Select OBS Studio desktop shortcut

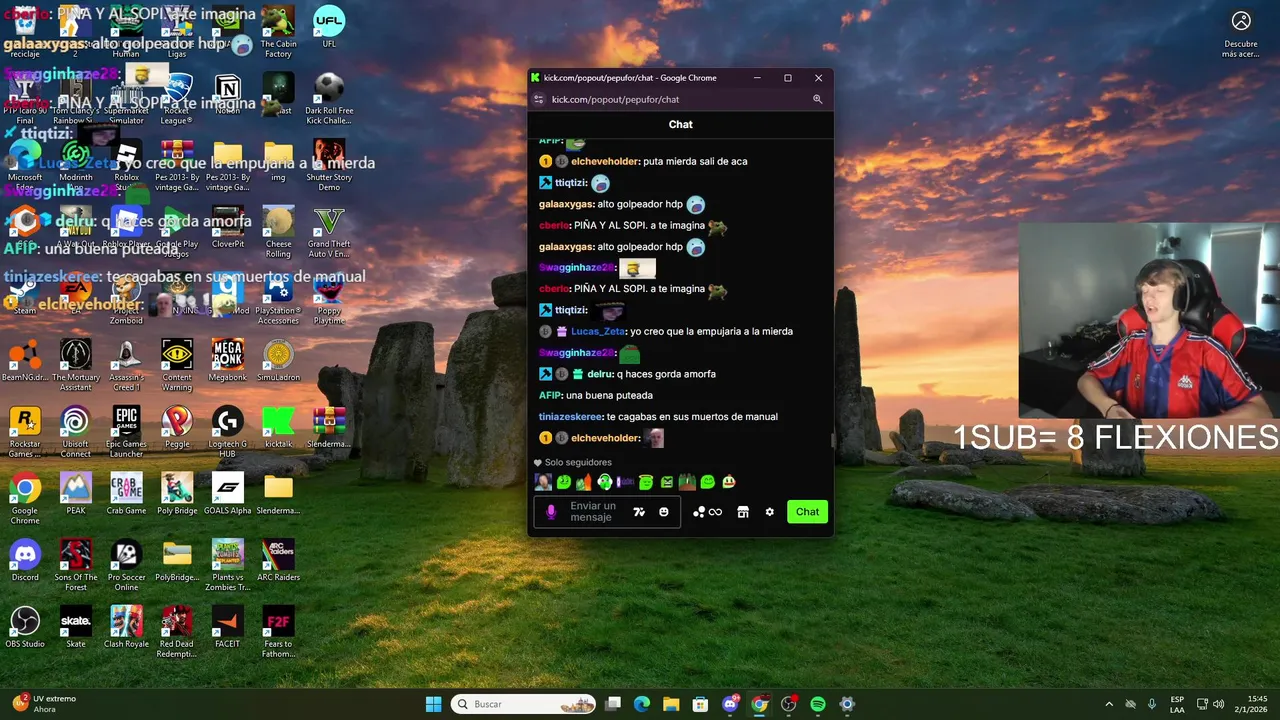click(x=25, y=628)
